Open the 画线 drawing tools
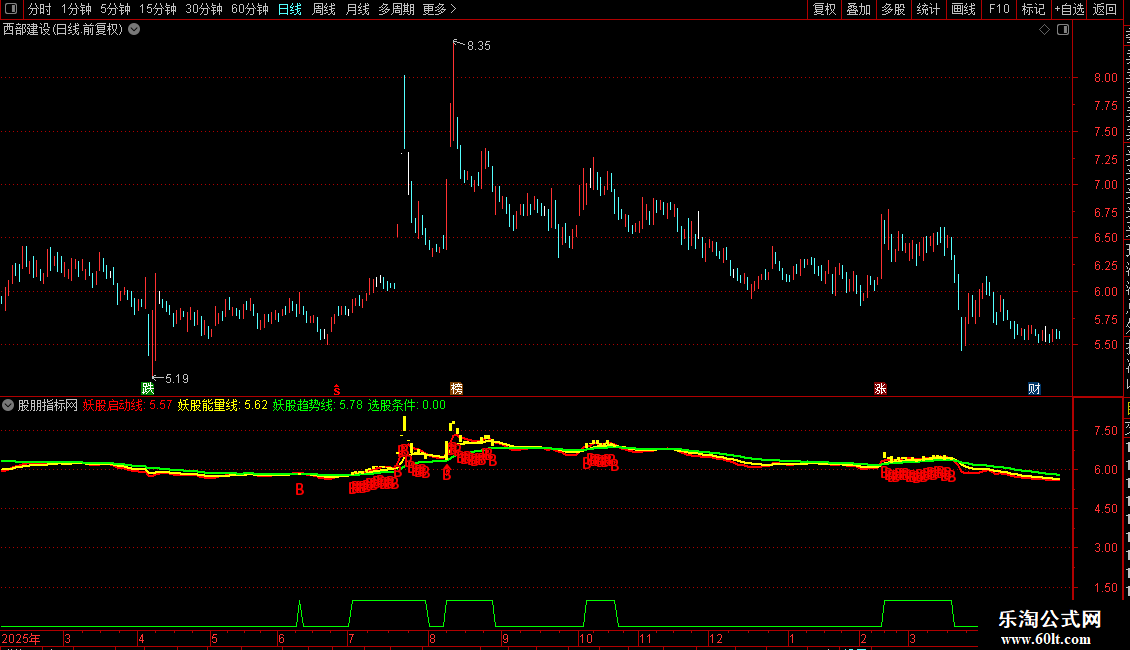The image size is (1130, 650). point(964,9)
